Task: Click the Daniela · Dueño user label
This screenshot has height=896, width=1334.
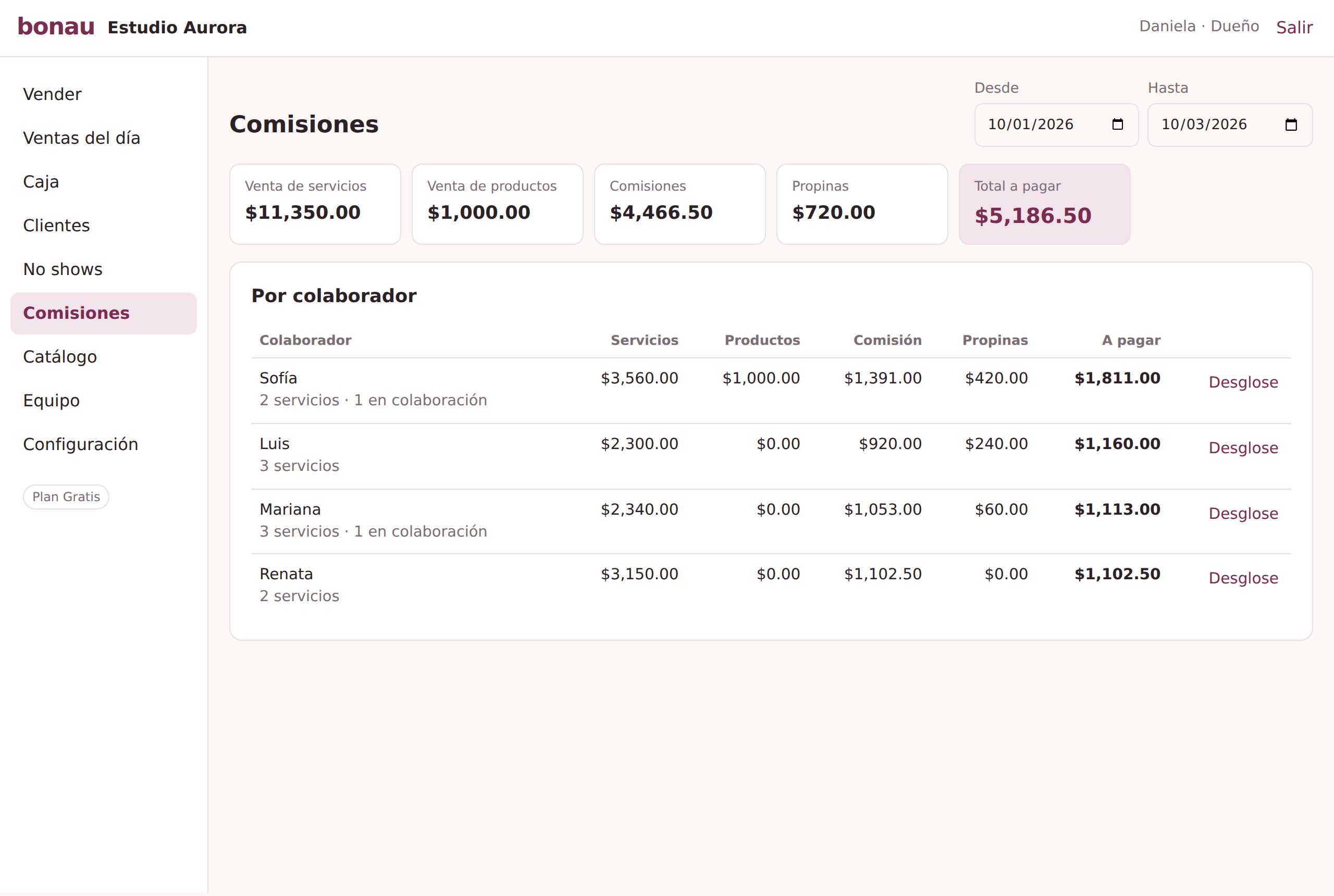Action: pos(1199,26)
